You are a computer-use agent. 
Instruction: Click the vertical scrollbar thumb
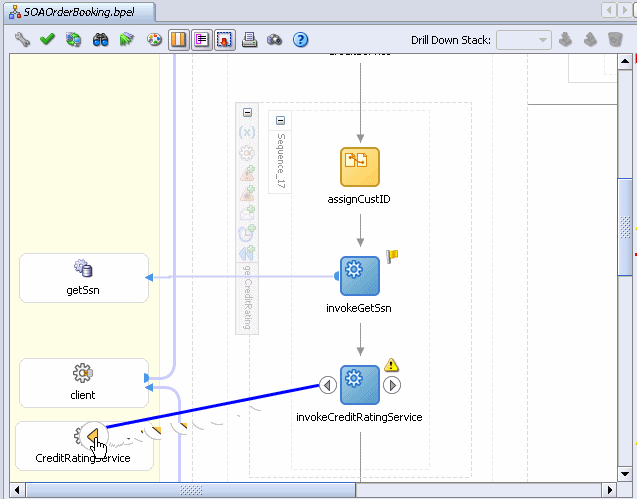(625, 227)
